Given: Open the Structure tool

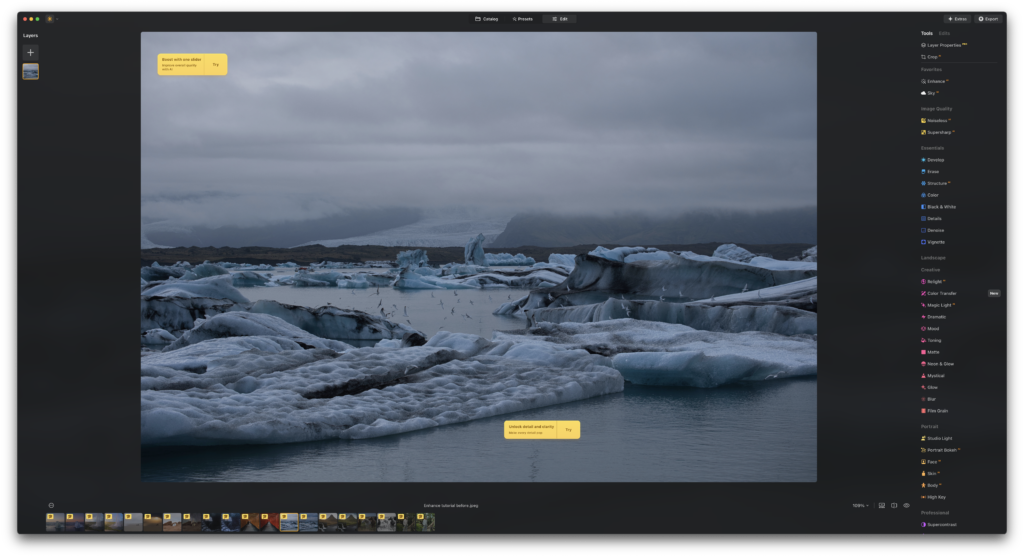Looking at the screenshot, I should pos(936,183).
